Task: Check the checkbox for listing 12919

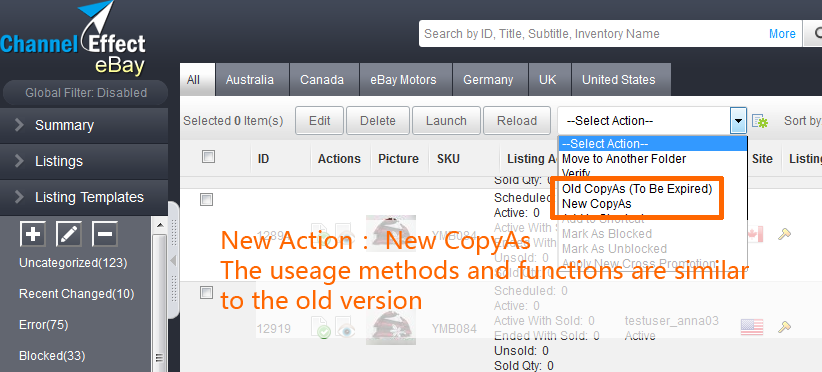Action: 207,293
